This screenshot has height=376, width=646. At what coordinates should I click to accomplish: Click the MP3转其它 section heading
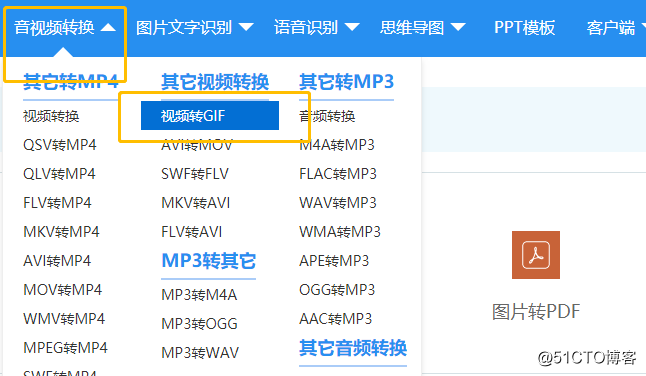(208, 261)
